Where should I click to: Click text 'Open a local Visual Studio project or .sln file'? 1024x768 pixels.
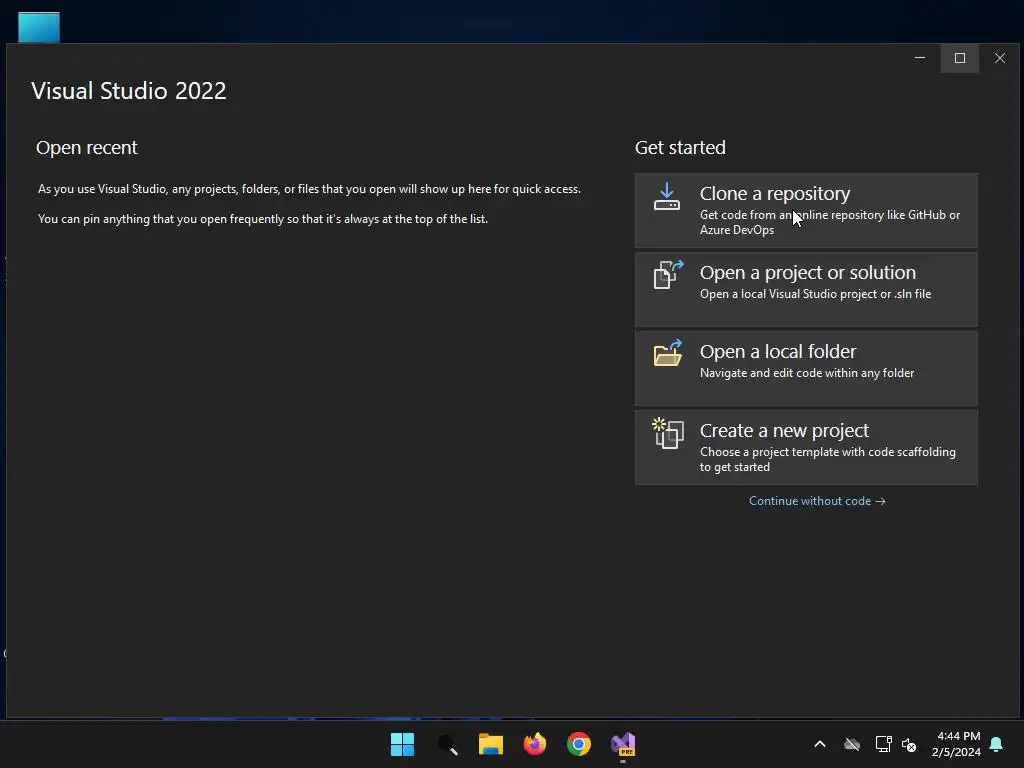(x=816, y=294)
